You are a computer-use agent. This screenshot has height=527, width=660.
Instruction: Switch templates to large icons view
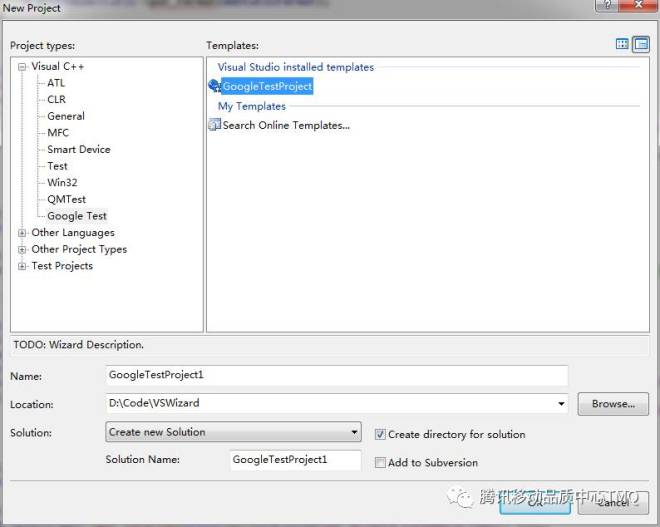coord(622,44)
